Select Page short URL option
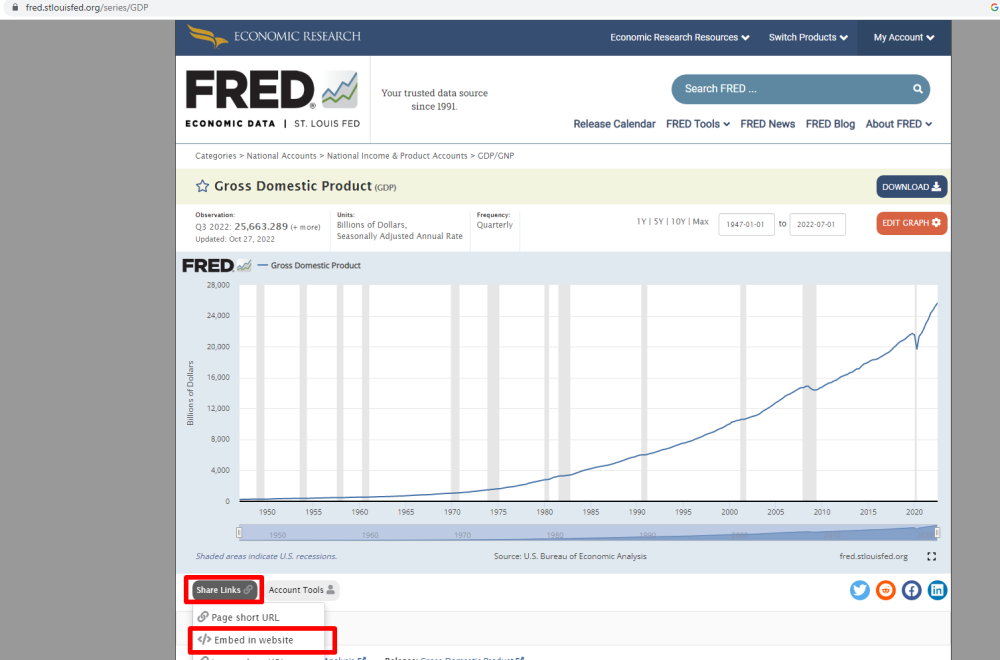Image resolution: width=1000 pixels, height=660 pixels. coord(258,617)
